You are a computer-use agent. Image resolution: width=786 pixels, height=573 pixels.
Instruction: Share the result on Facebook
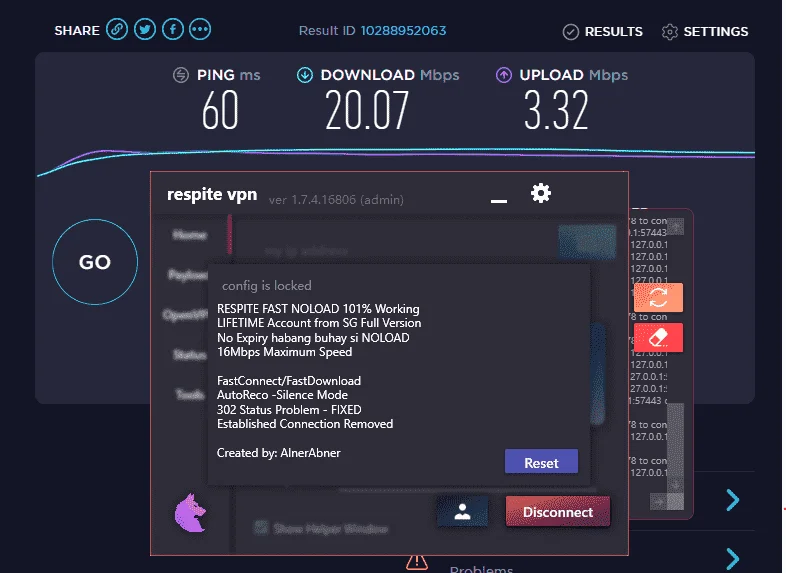click(x=172, y=30)
